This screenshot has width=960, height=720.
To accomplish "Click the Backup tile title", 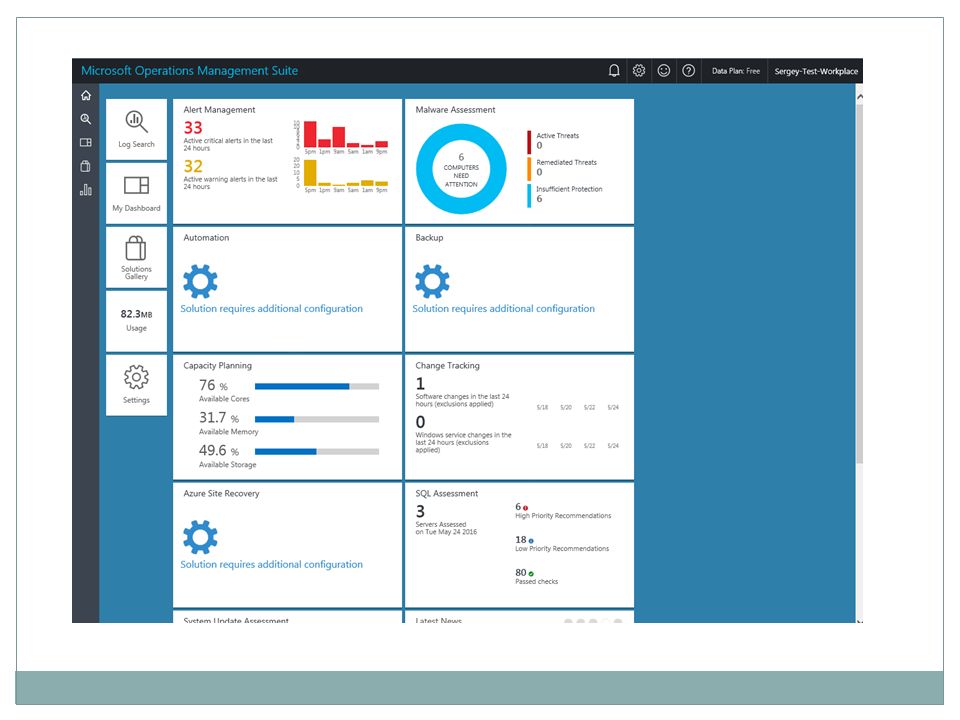I will [429, 238].
